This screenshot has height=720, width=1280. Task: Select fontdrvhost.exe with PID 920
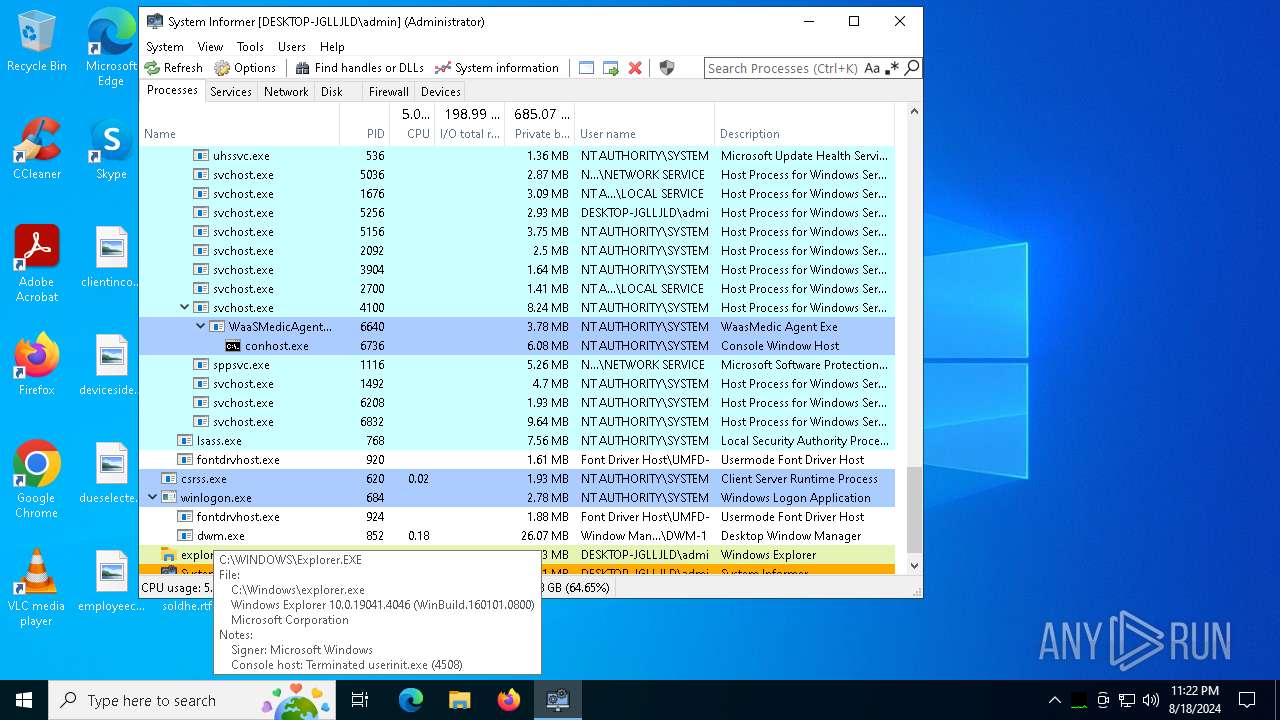click(517, 460)
